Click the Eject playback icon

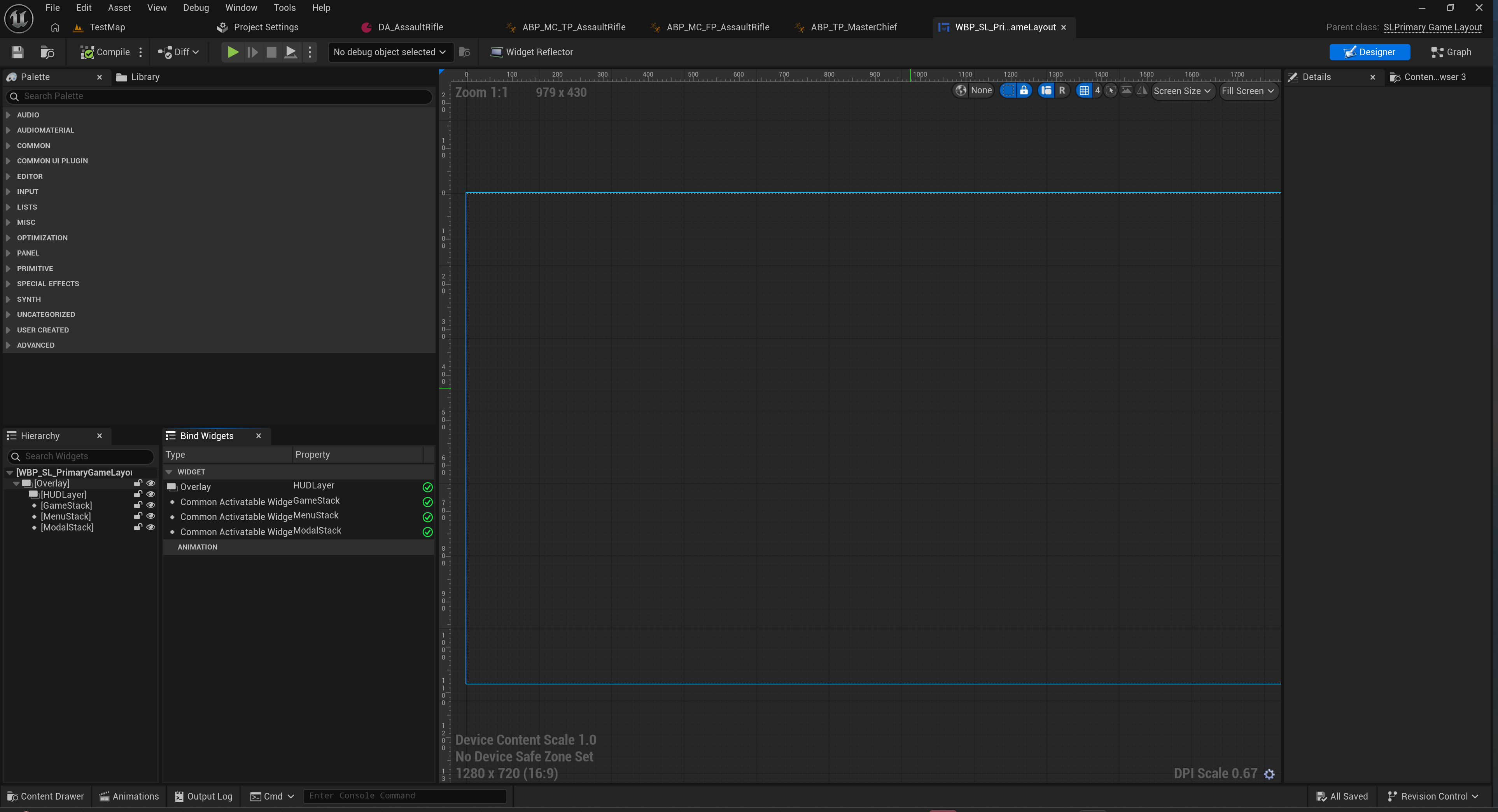click(x=291, y=52)
